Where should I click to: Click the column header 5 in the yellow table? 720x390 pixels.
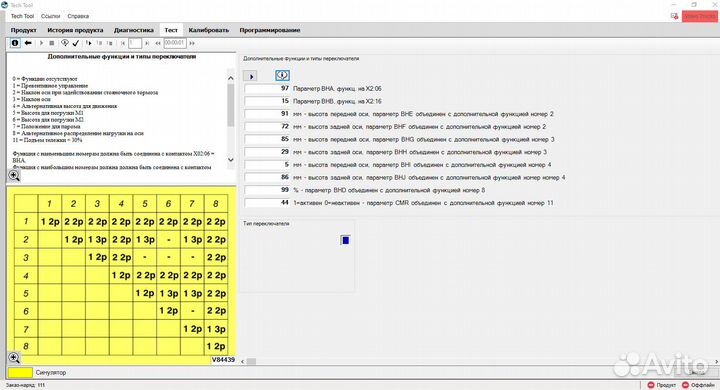point(145,204)
